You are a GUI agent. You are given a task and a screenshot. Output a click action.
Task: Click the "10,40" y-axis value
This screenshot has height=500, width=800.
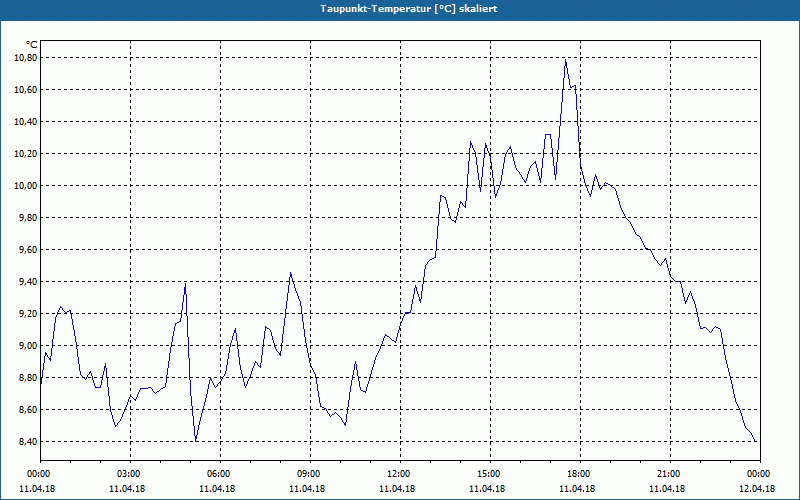point(26,121)
